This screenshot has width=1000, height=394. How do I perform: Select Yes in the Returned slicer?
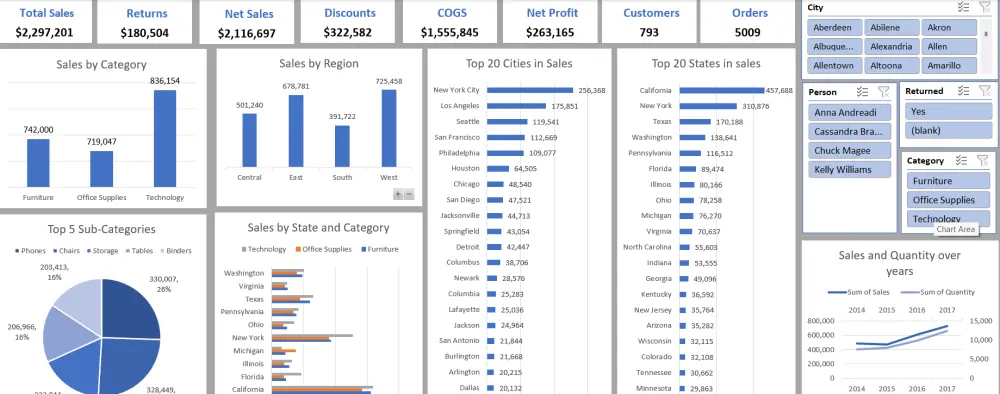tap(948, 112)
